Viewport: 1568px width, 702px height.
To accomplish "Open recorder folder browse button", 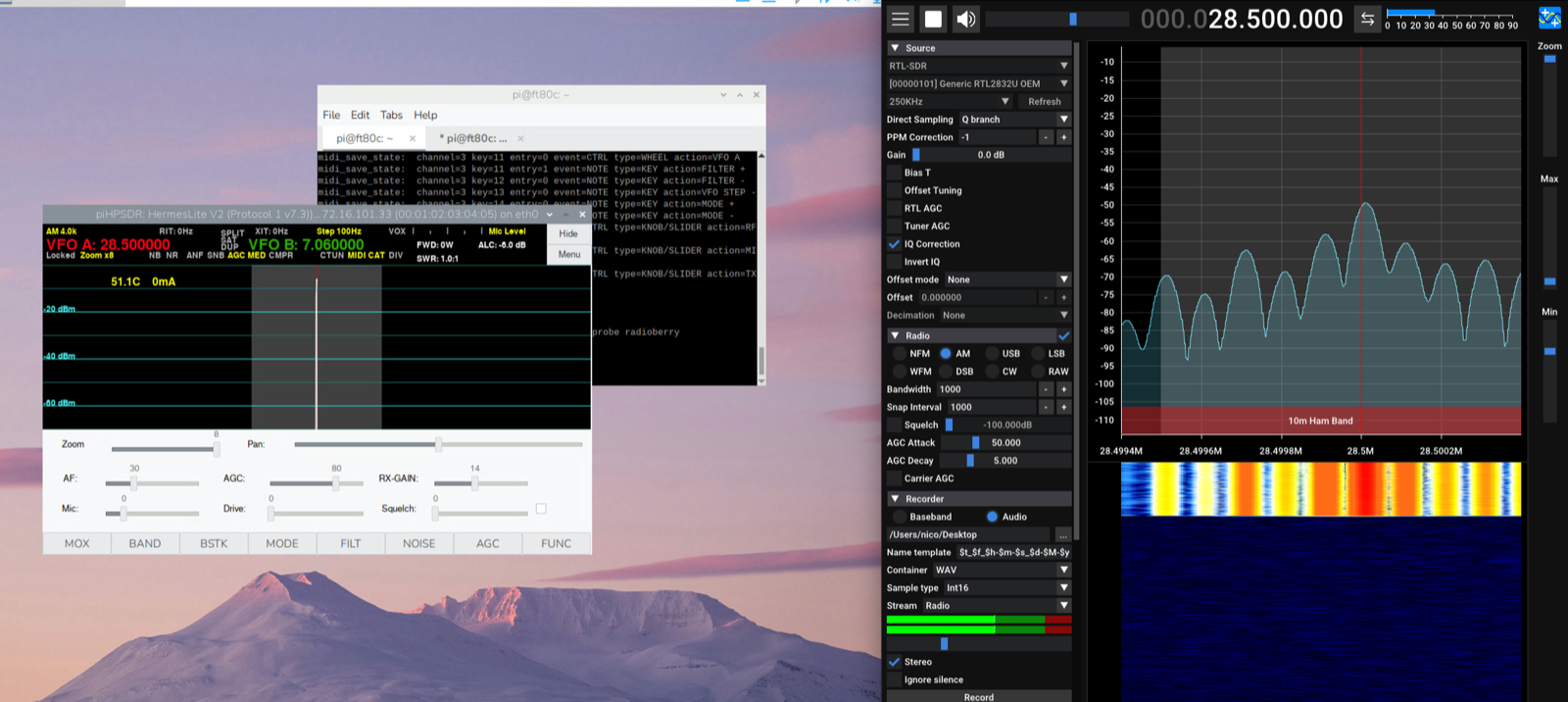I will tap(1062, 534).
